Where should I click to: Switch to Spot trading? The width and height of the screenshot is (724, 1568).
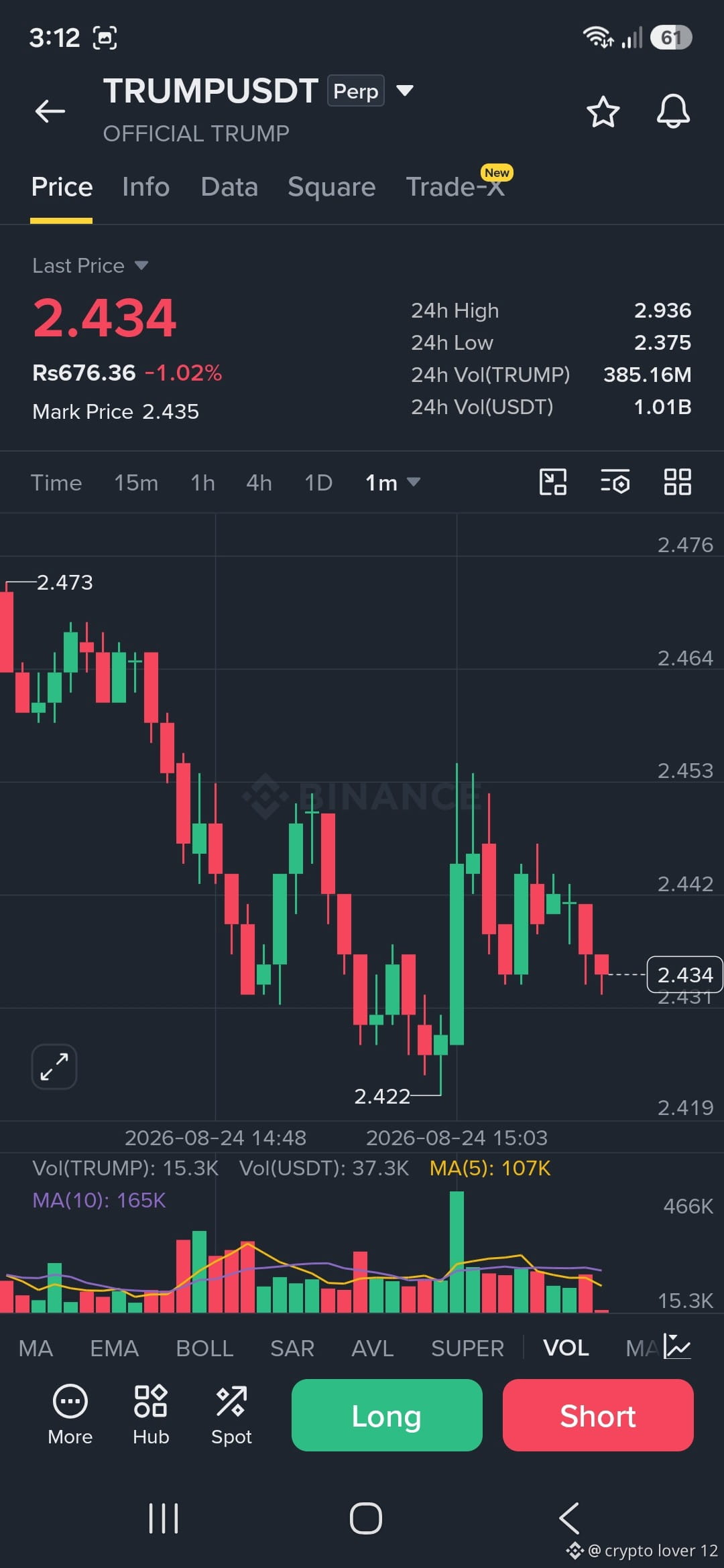(x=231, y=1415)
